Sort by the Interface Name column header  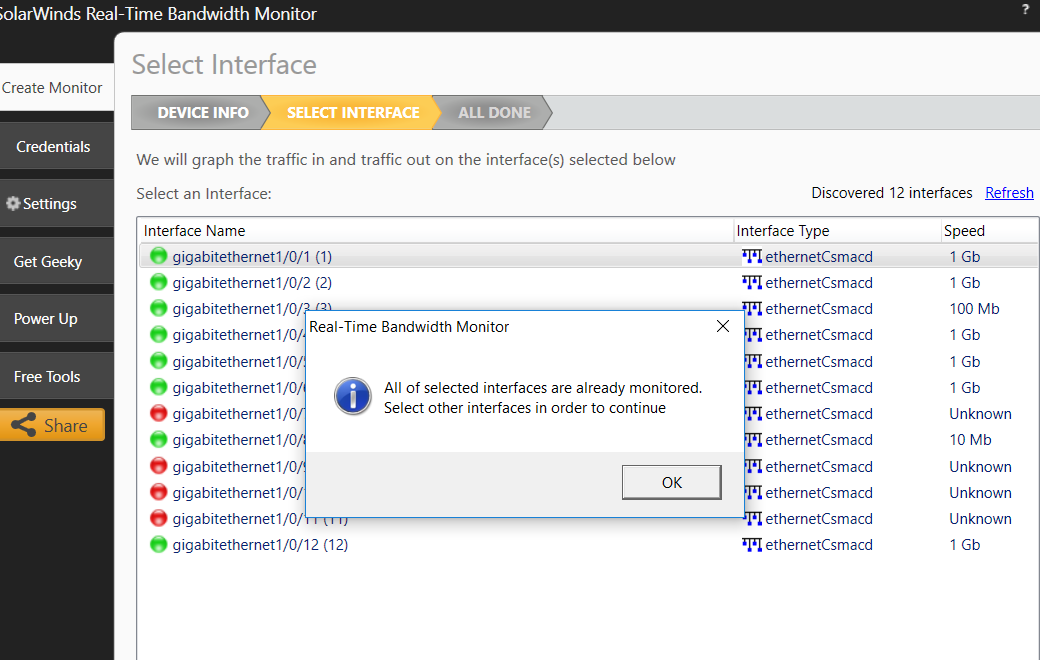195,231
